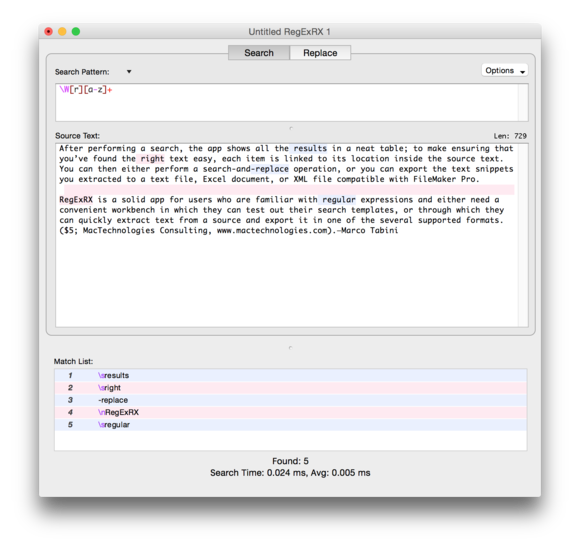
Task: Close the Untitled RegExRX window
Action: [48, 31]
